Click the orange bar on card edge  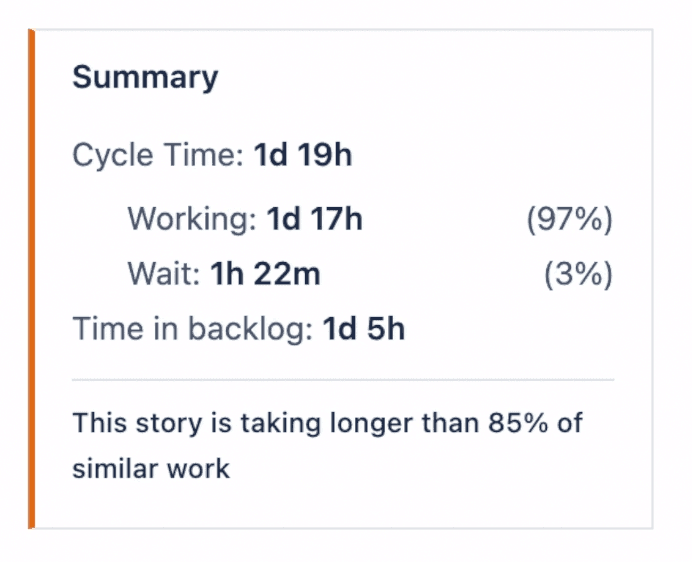point(31,279)
